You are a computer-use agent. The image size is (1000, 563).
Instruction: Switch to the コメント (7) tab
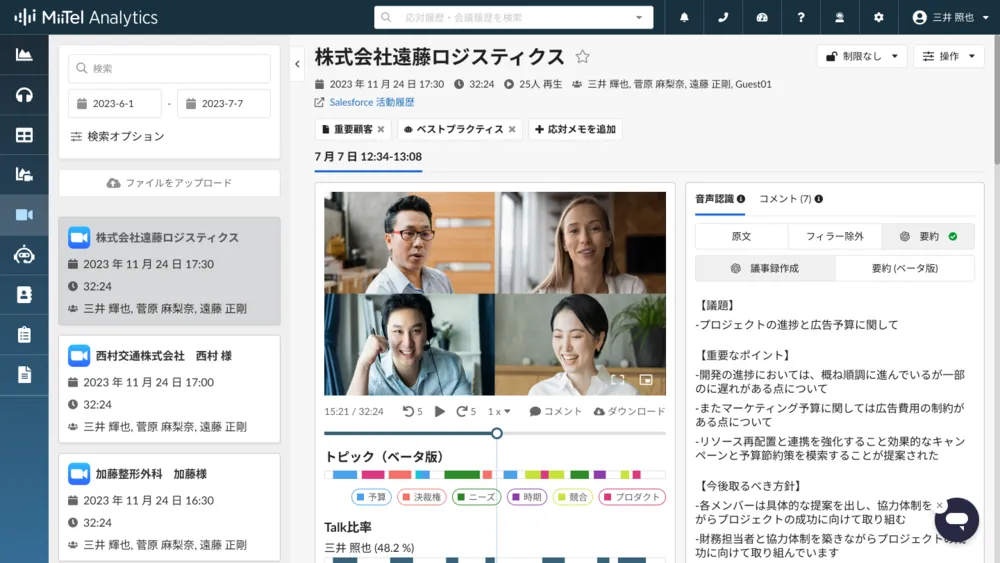[790, 199]
